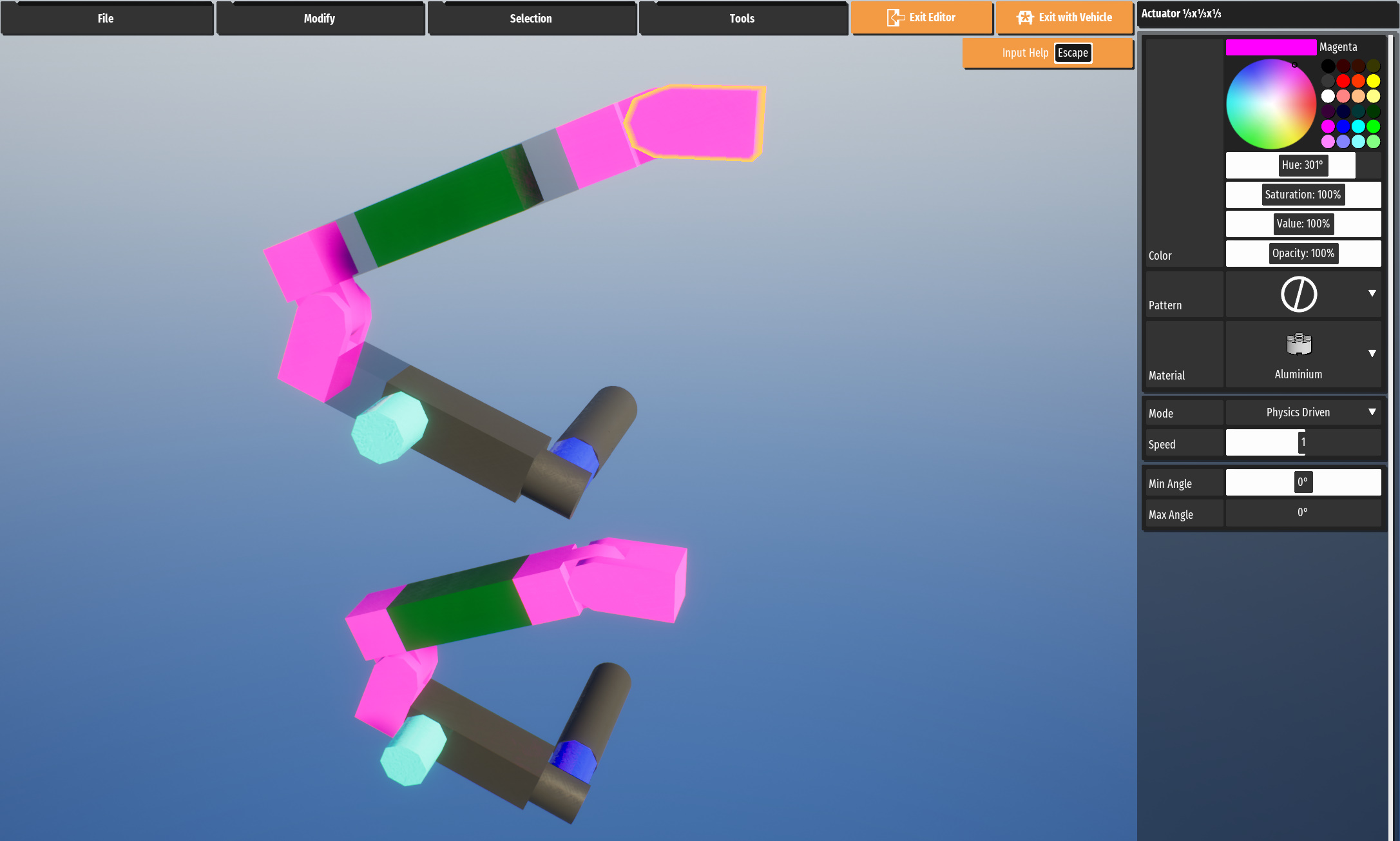The image size is (1400, 841).
Task: Open the Selection menu
Action: click(531, 19)
